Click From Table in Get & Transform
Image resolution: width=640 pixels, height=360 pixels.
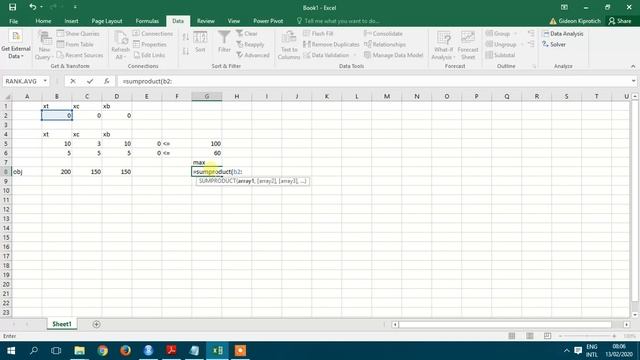coord(76,44)
